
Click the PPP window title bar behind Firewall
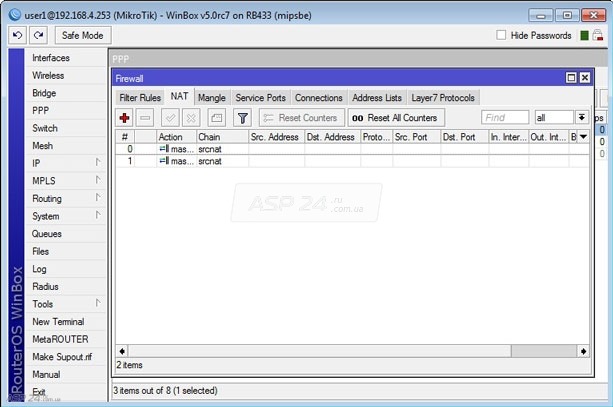(x=358, y=59)
